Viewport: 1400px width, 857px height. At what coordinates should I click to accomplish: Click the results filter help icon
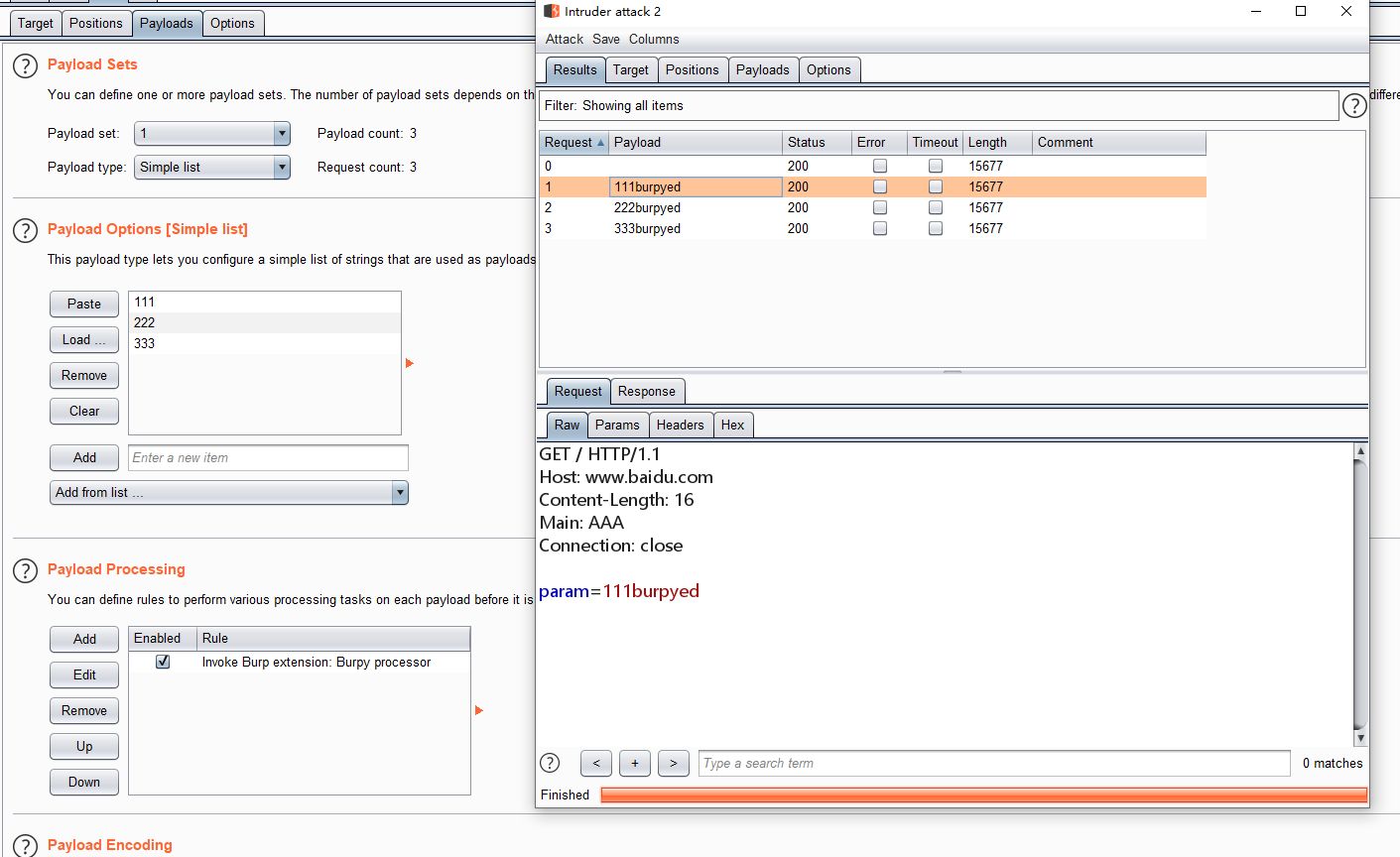(x=1353, y=106)
